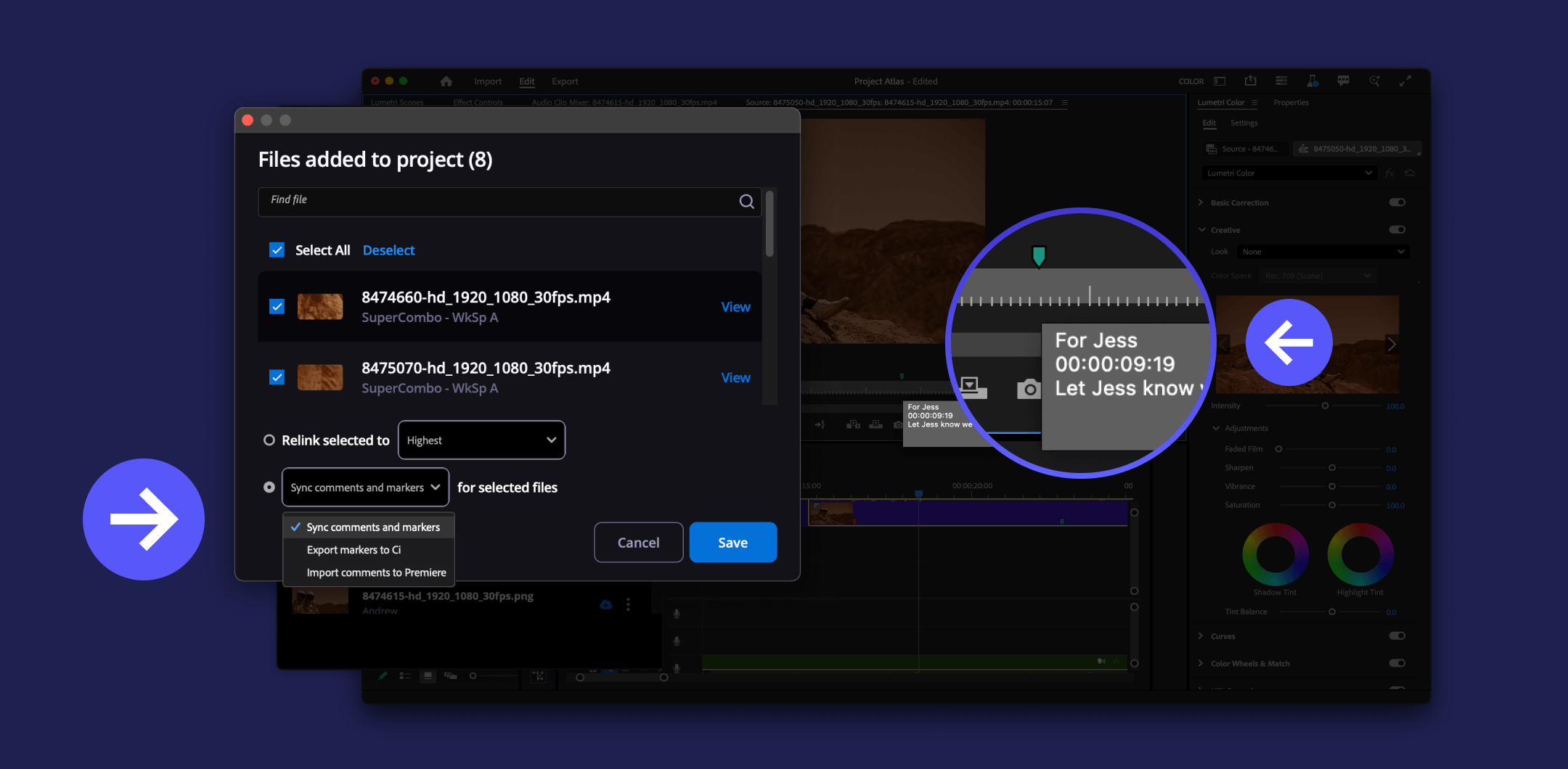This screenshot has width=1568, height=769.
Task: Click the camera export frame icon
Action: 1029,390
